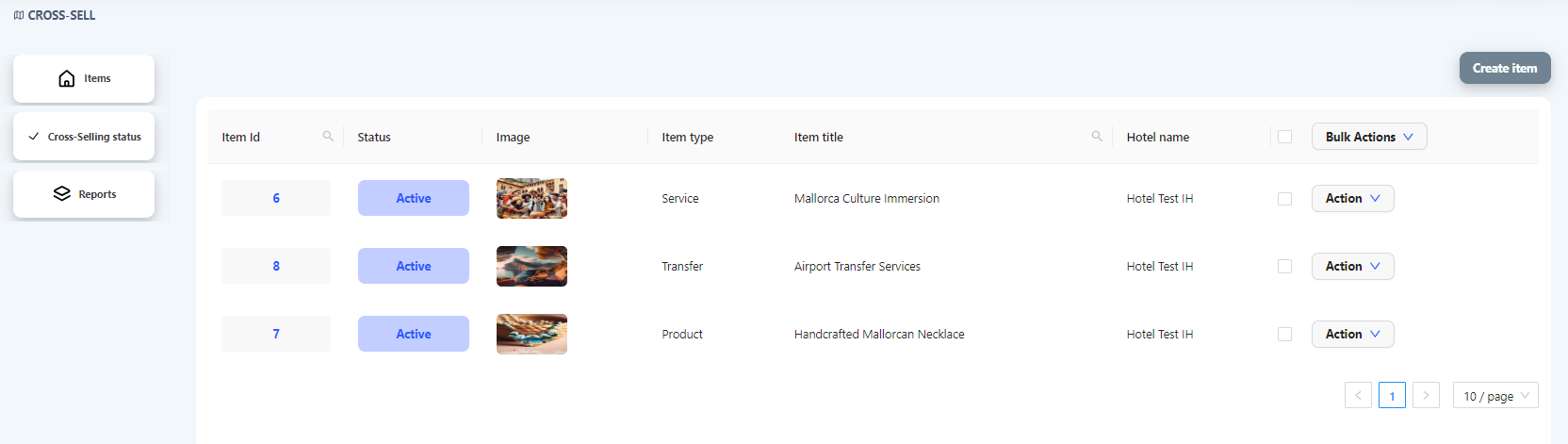1568x444 pixels.
Task: Tick the checkbox for Mallorca Culture Immersion
Action: point(1284,199)
